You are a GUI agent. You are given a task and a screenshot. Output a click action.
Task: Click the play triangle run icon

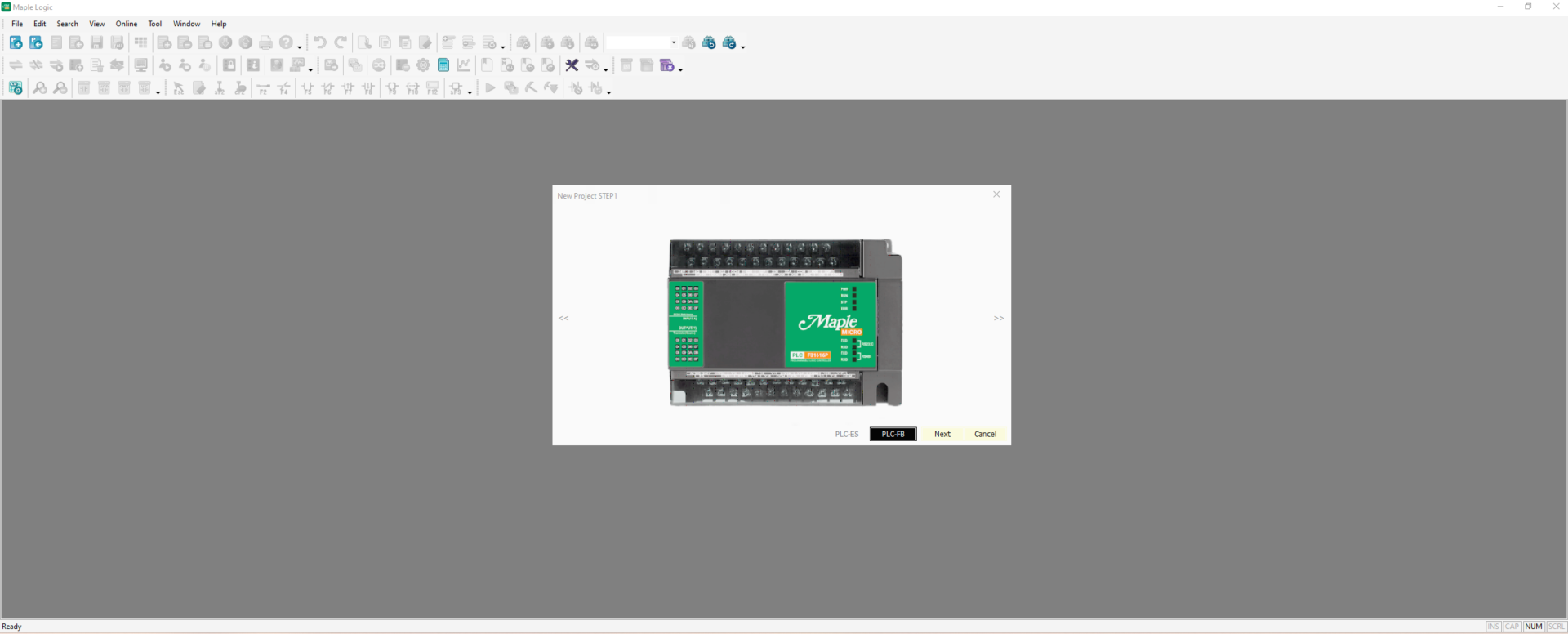click(x=490, y=88)
